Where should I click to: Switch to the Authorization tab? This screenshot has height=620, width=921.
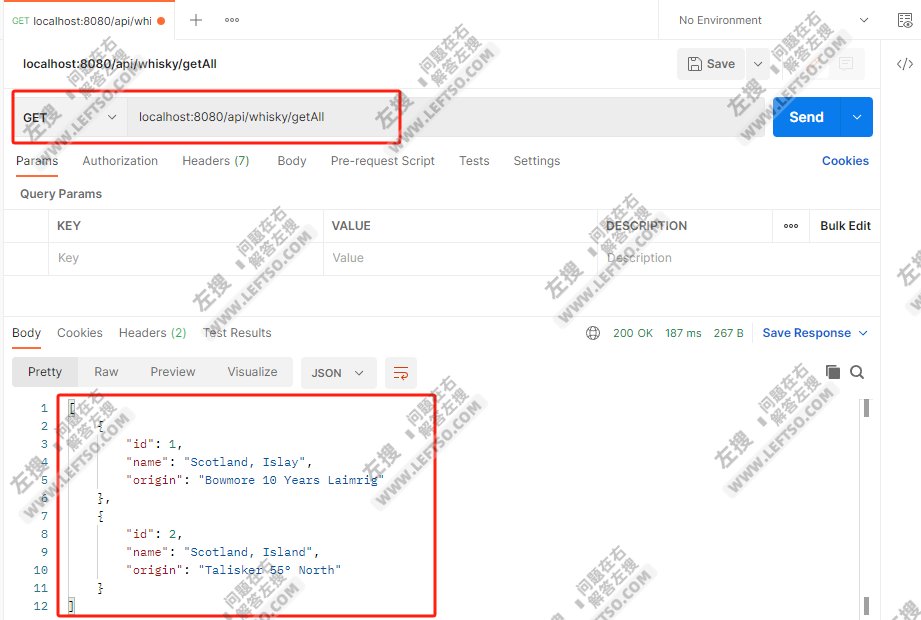[x=120, y=161]
